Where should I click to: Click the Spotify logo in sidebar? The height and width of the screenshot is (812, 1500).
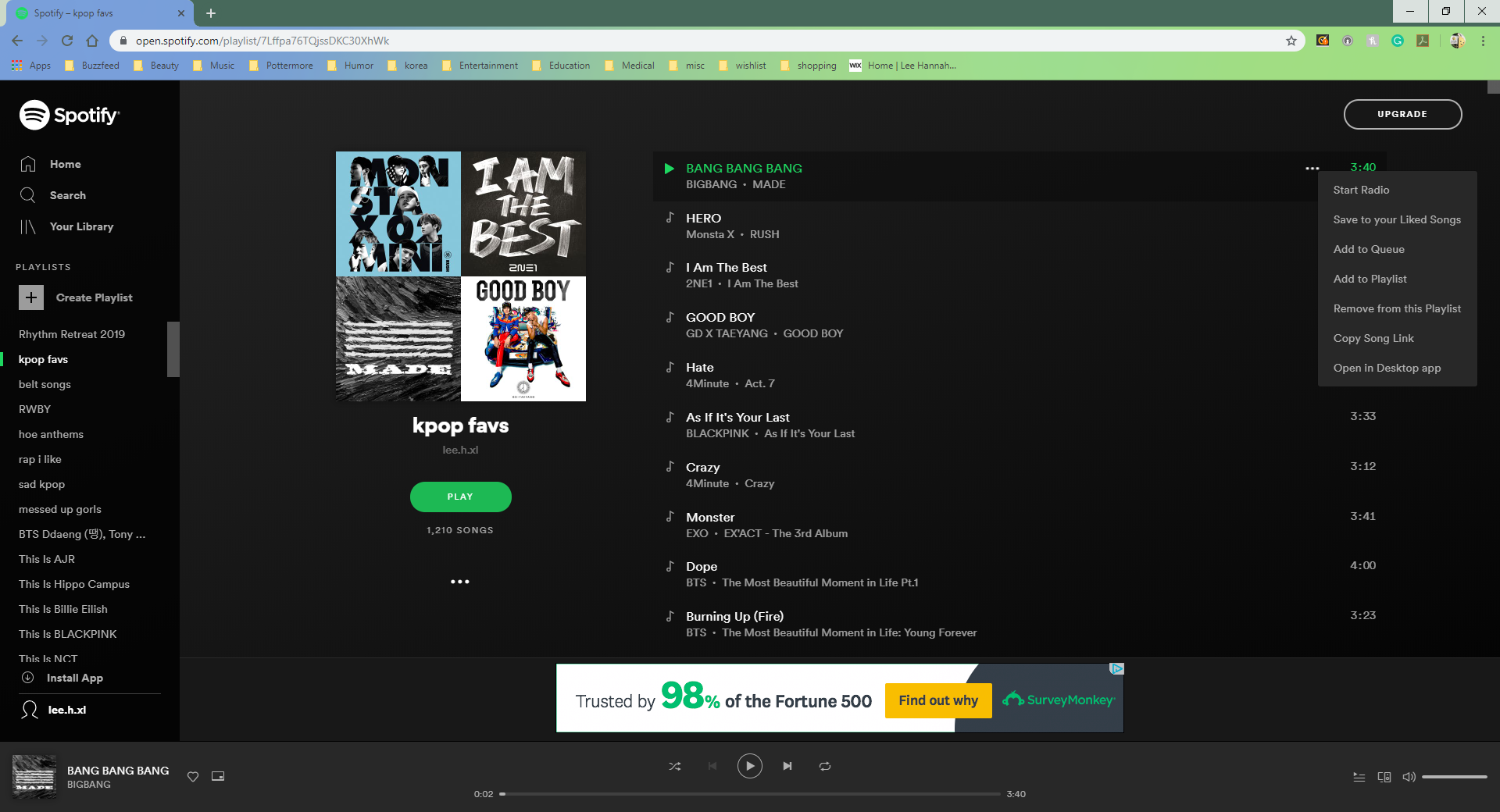[x=70, y=115]
